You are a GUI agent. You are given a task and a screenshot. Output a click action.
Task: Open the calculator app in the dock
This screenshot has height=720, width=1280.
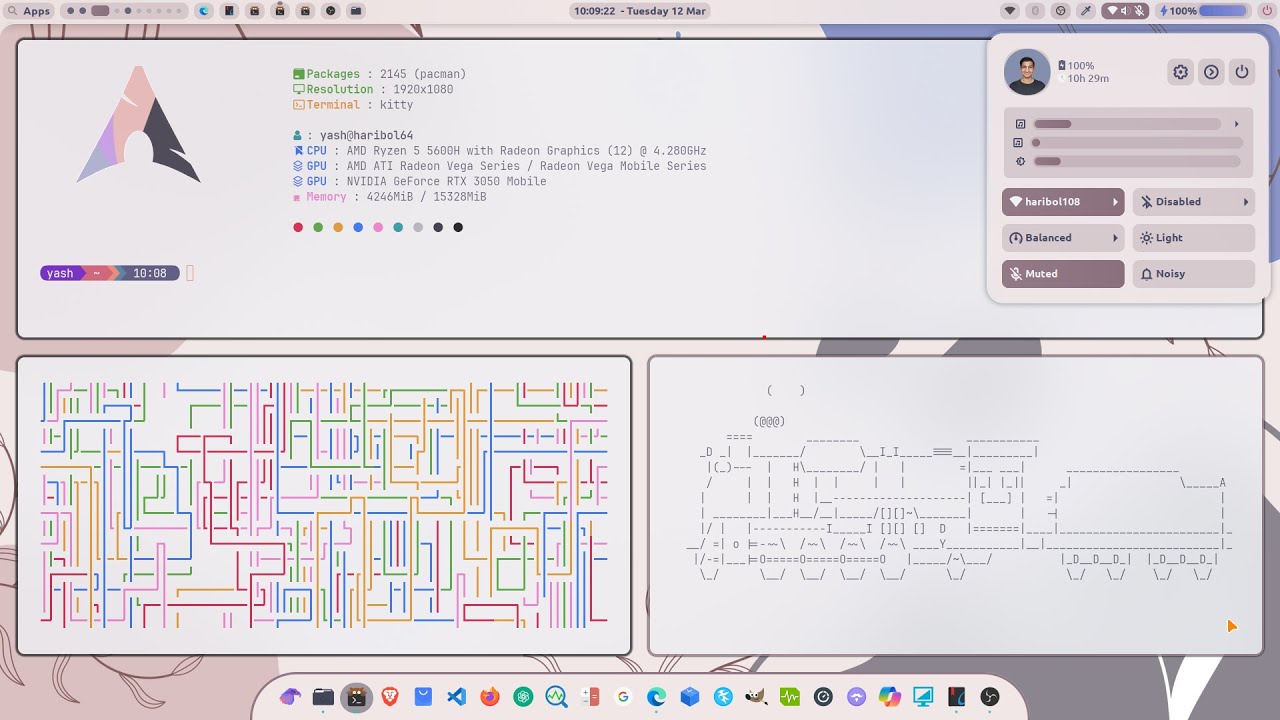pos(589,697)
